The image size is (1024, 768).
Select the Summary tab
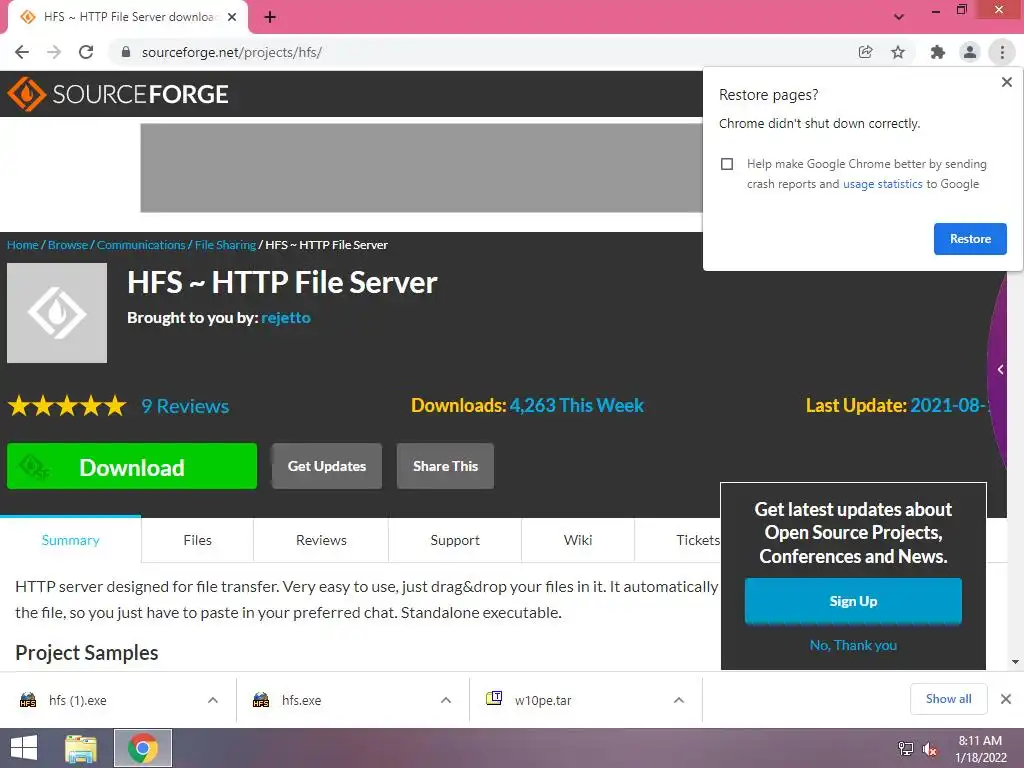click(71, 540)
